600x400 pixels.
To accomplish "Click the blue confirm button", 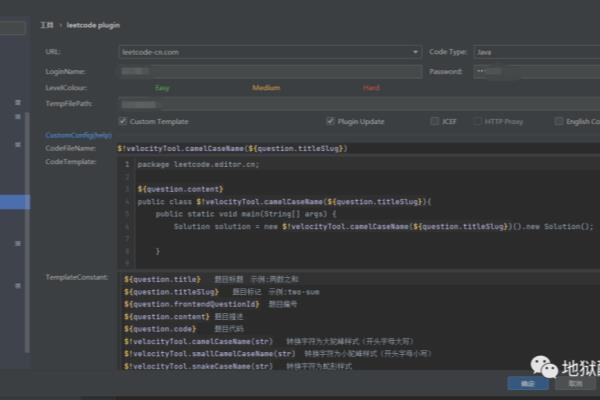I will tap(528, 383).
